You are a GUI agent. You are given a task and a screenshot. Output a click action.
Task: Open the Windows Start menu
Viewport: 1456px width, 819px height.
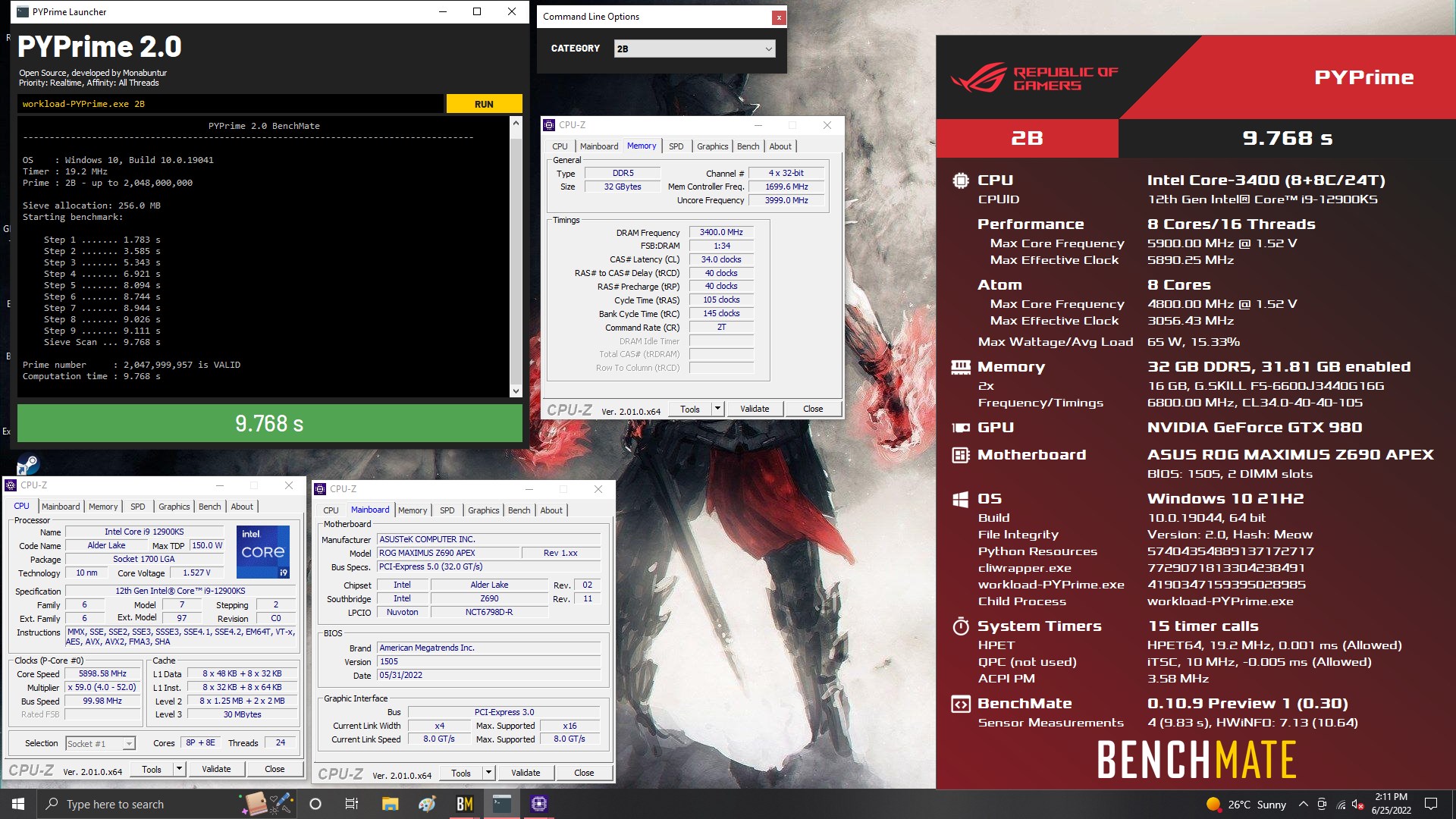click(x=18, y=804)
